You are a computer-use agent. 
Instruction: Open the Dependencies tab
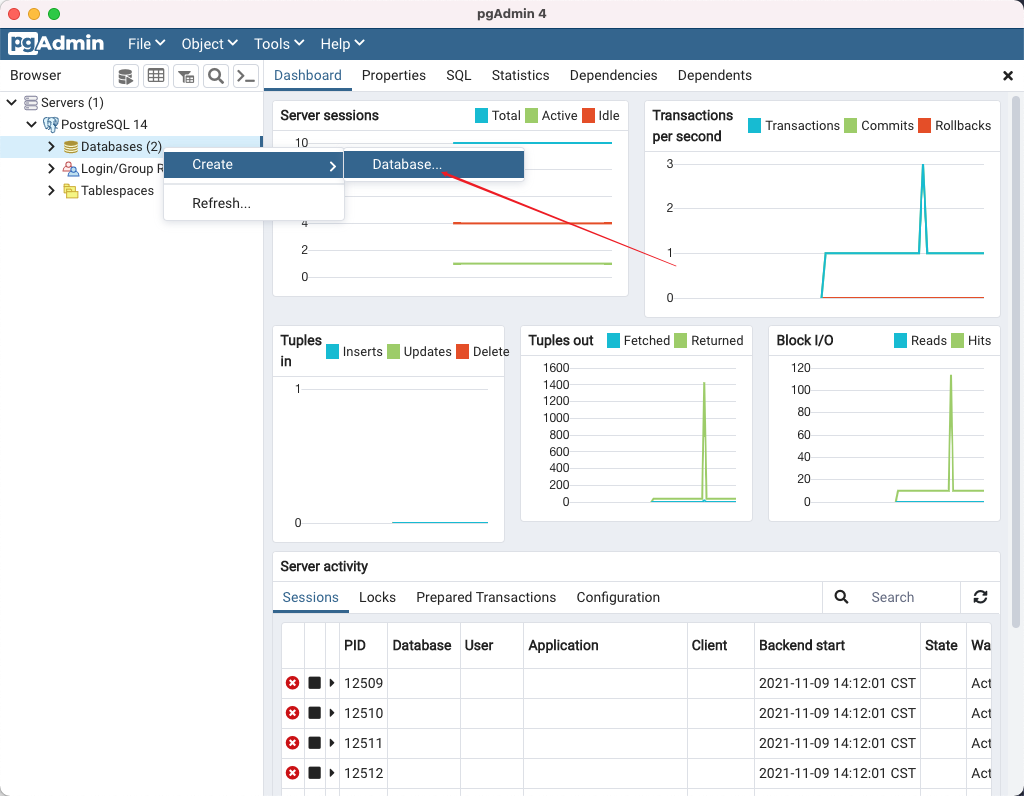(613, 76)
